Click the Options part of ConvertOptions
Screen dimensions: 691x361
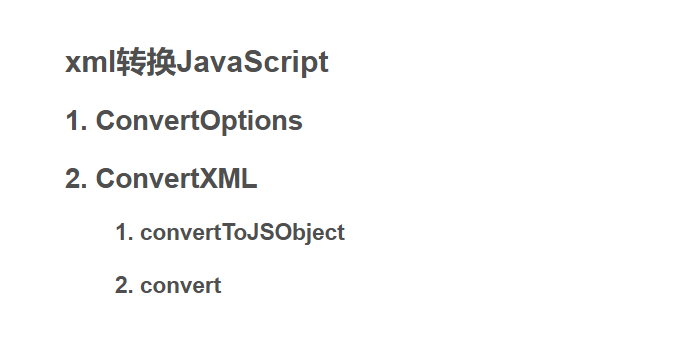point(251,121)
